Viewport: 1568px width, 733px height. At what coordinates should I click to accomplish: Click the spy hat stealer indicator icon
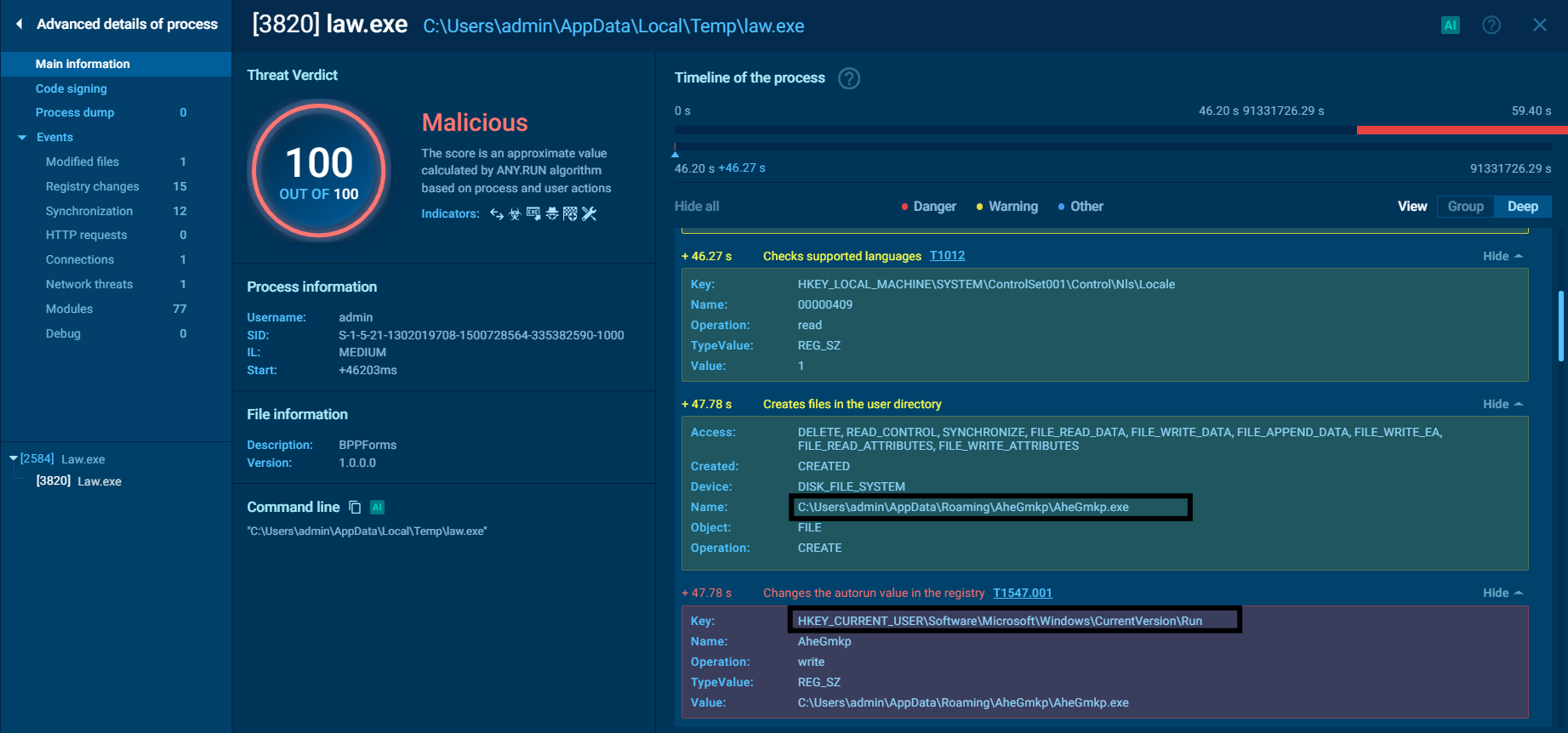point(552,213)
